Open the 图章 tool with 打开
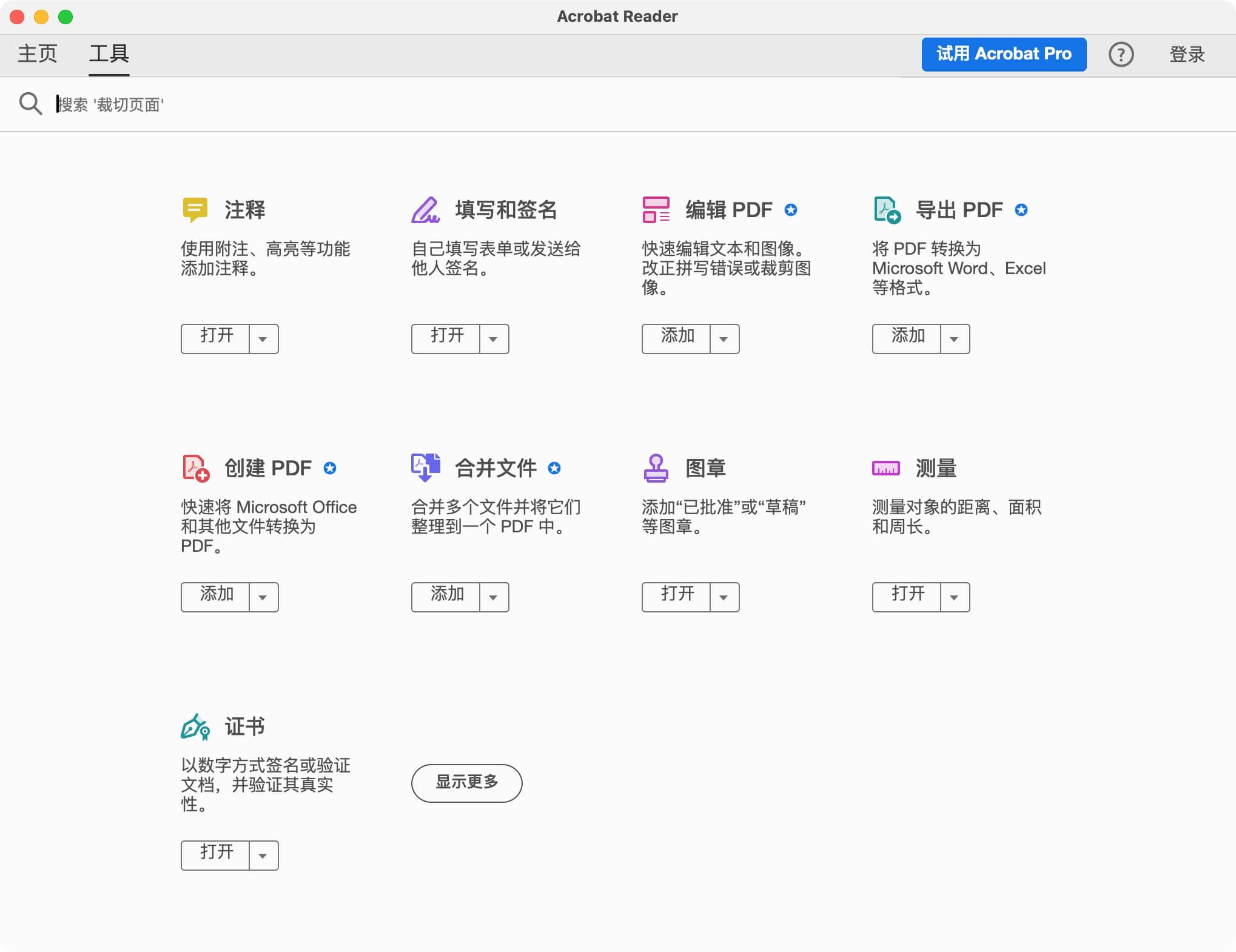 (x=676, y=597)
